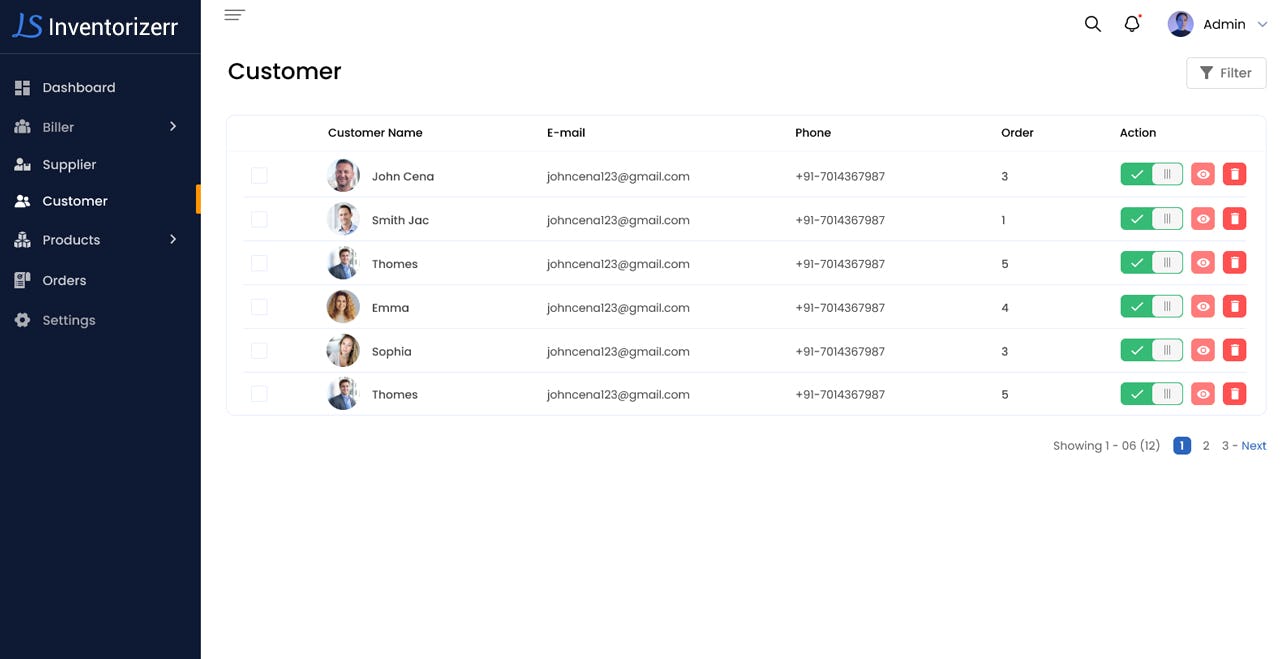1285x659 pixels.
Task: Open notifications via the bell icon
Action: click(1131, 23)
